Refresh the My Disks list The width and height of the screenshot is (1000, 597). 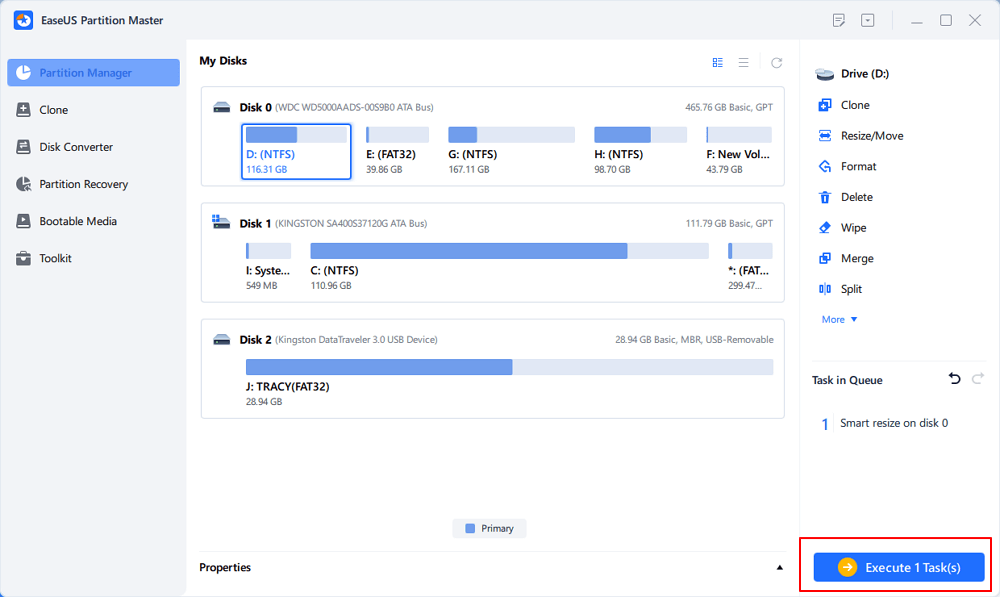tap(776, 62)
